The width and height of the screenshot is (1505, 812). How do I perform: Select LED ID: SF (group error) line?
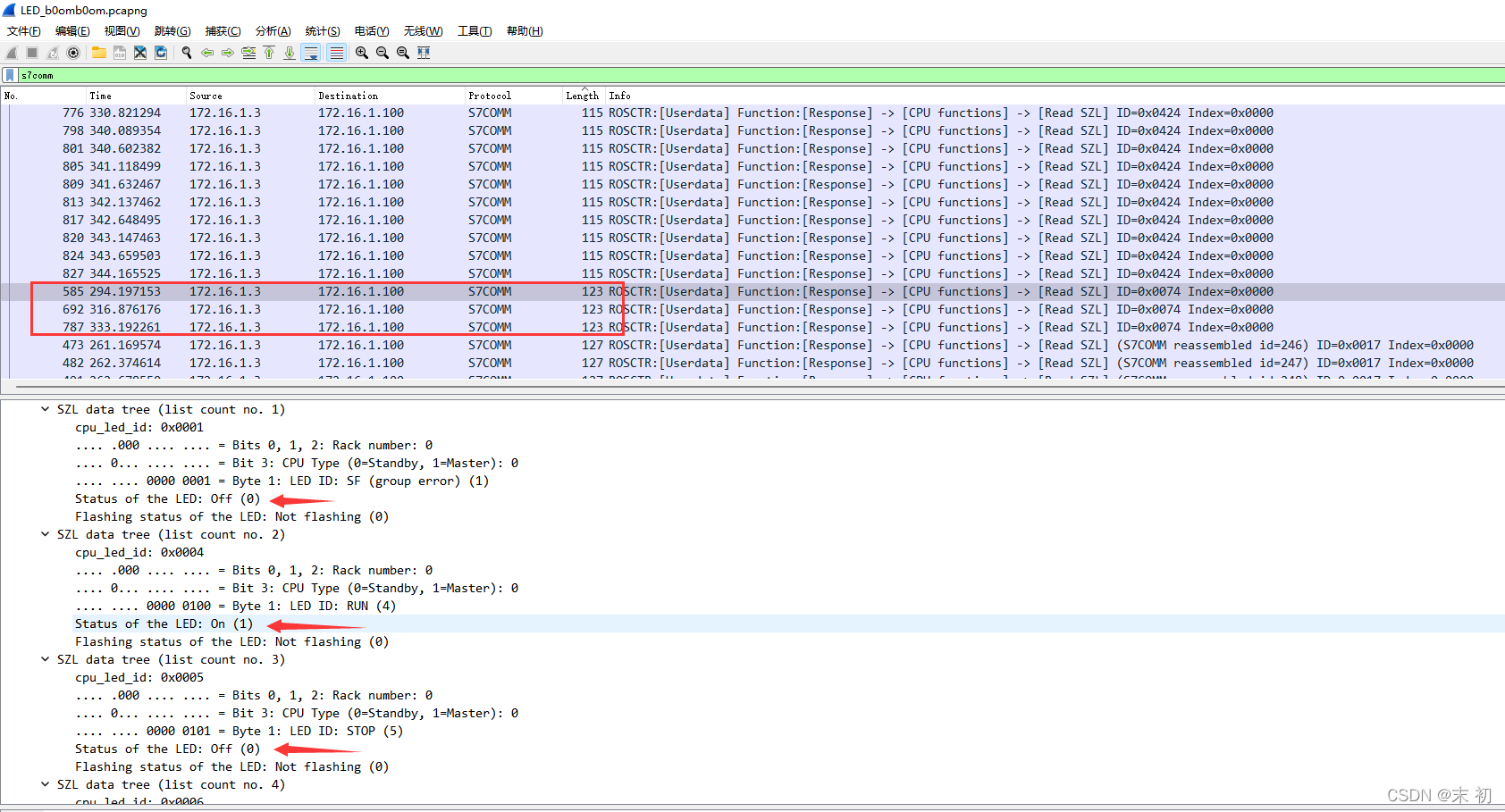coord(282,481)
